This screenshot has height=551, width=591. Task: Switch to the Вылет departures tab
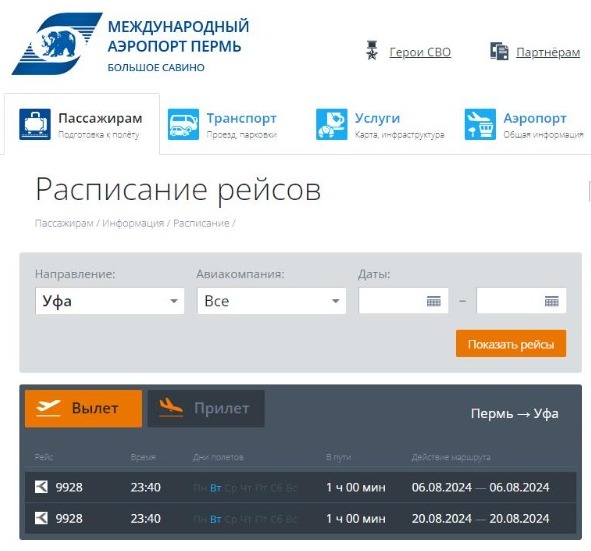[x=83, y=409]
